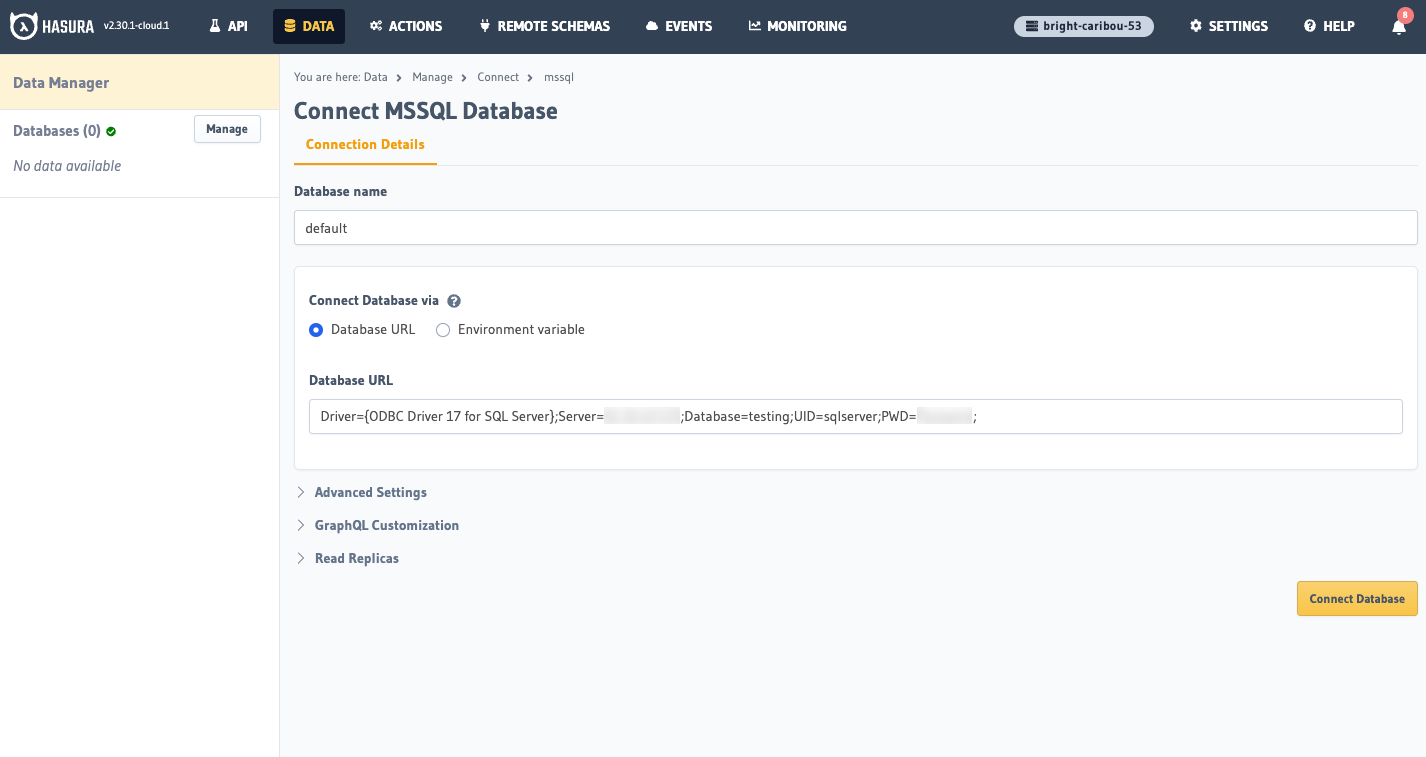Click the Connect MSSQL Database heading
Screen dimensions: 1426x757
[426, 111]
